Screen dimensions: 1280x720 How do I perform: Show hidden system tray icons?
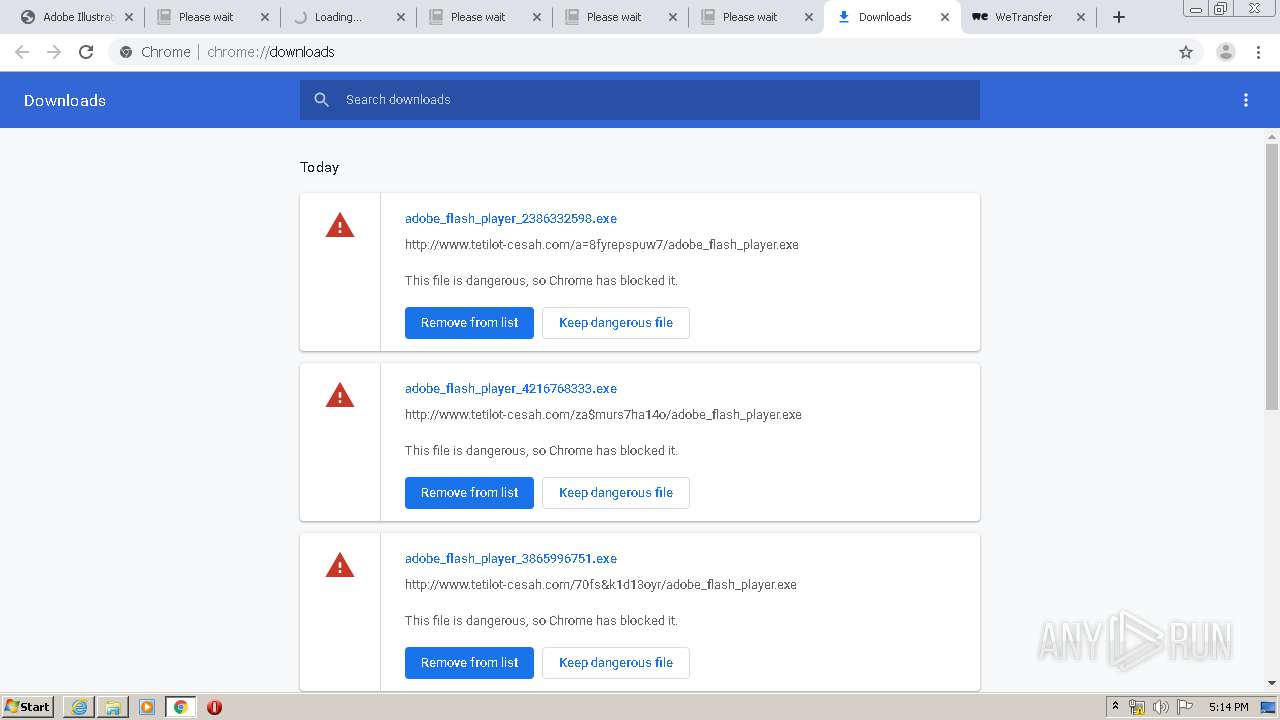pos(1115,707)
